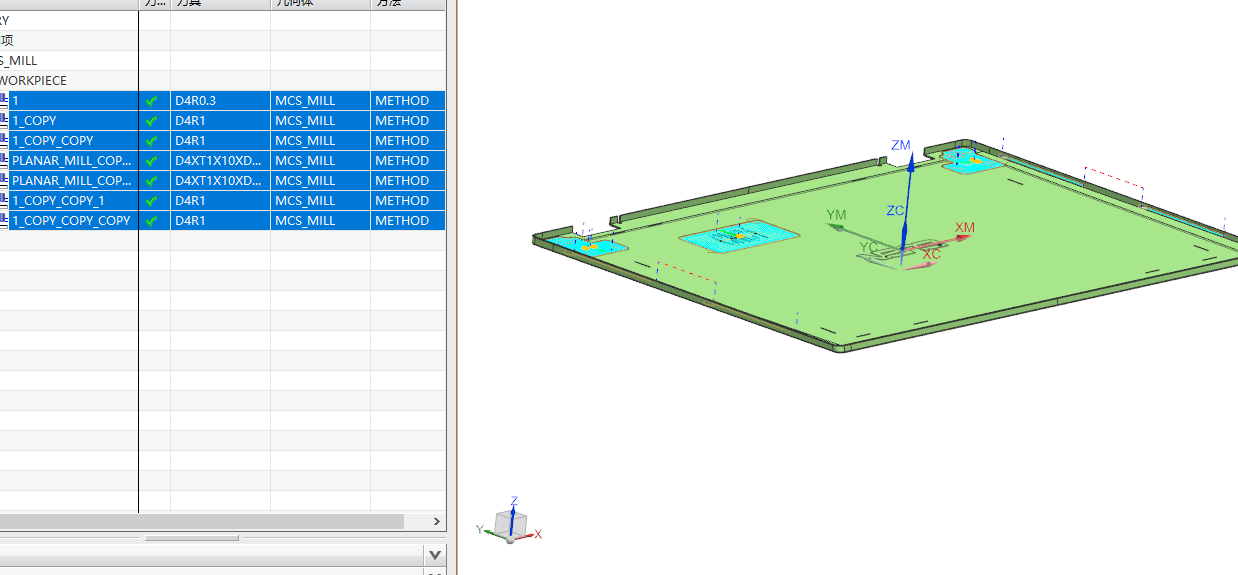Select the 1_COPY_COPY operation
Viewport: 1238px width, 575px height.
52,141
